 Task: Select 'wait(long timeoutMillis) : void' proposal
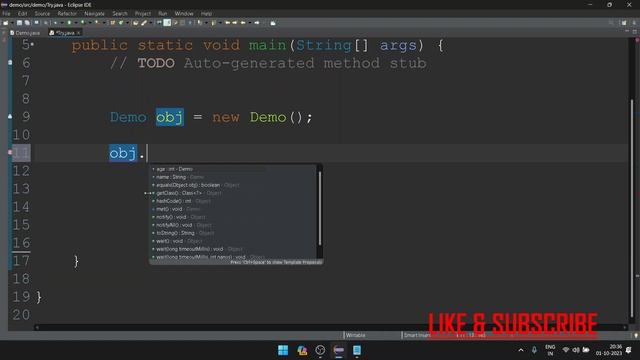pyautogui.click(x=233, y=249)
